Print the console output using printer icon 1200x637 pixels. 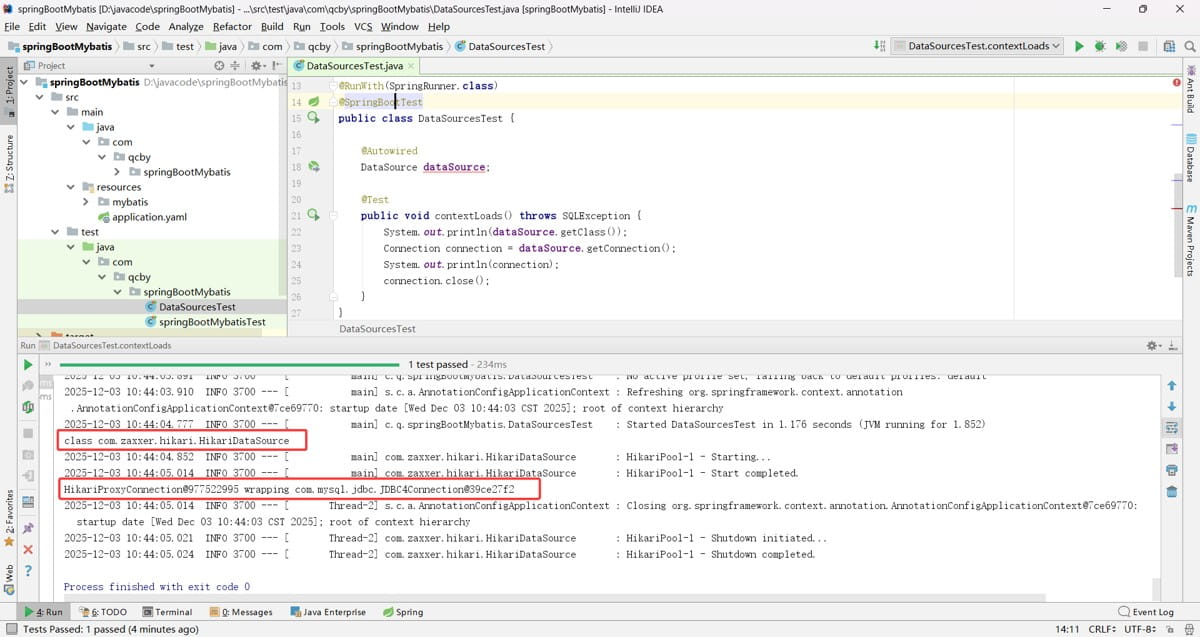1171,470
